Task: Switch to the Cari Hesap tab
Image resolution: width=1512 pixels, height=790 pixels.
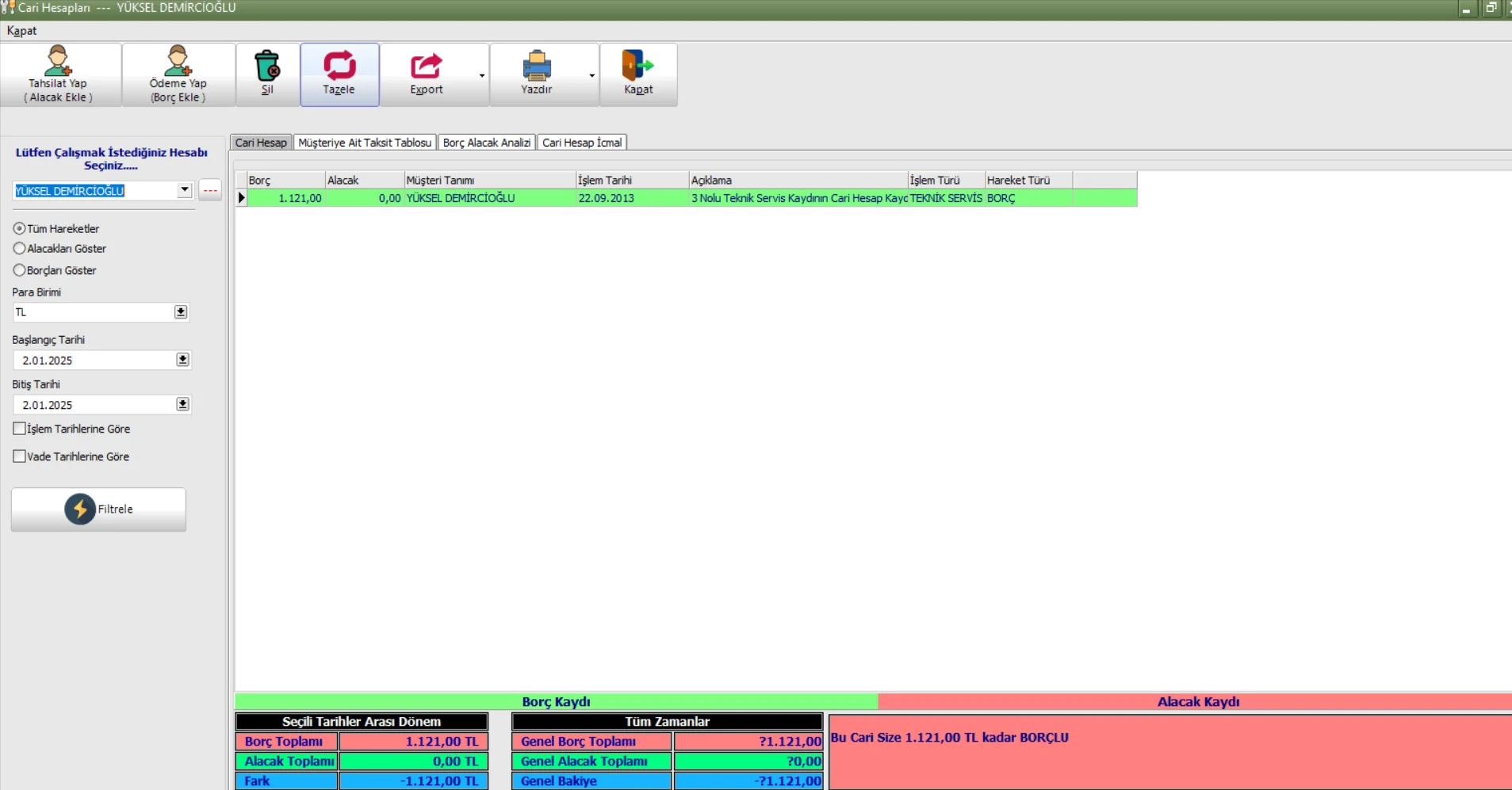Action: (261, 143)
